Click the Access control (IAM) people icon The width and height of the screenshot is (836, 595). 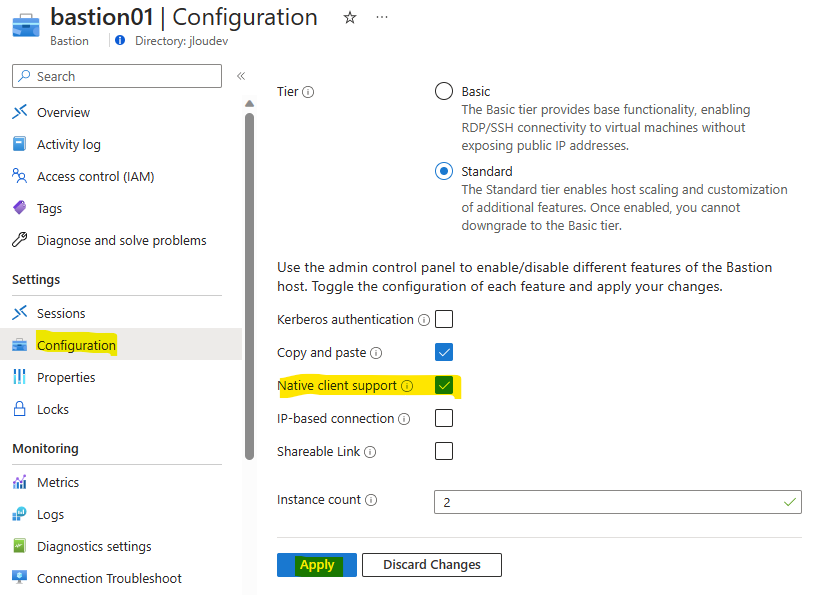[20, 176]
